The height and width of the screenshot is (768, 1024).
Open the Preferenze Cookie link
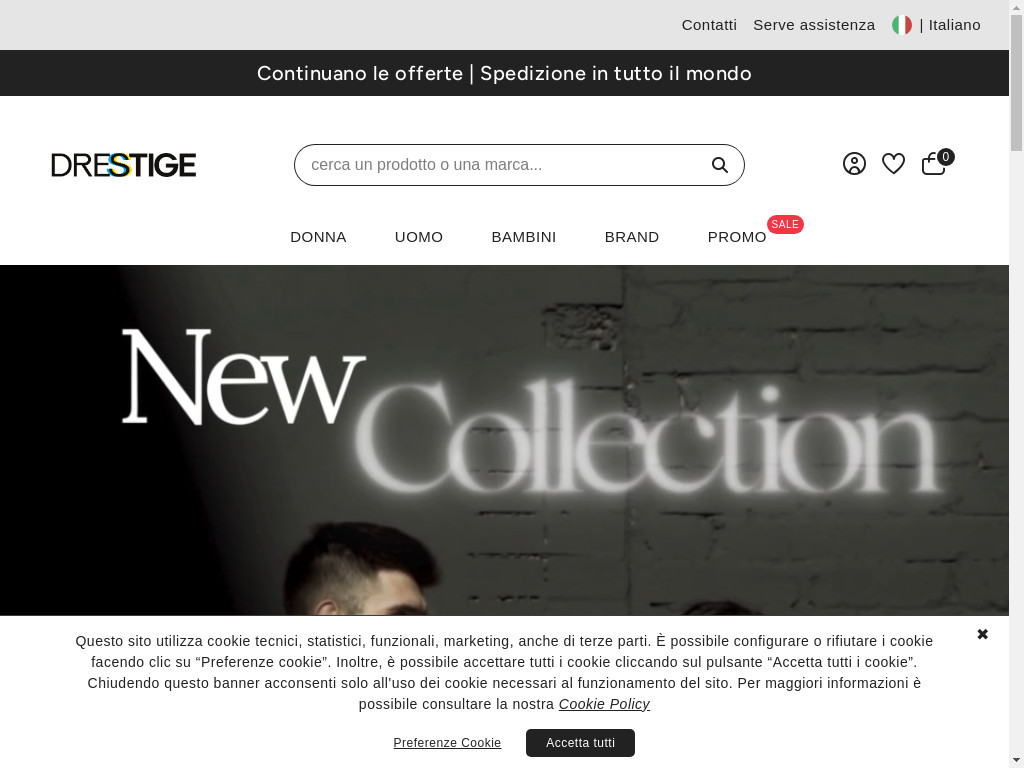(447, 743)
